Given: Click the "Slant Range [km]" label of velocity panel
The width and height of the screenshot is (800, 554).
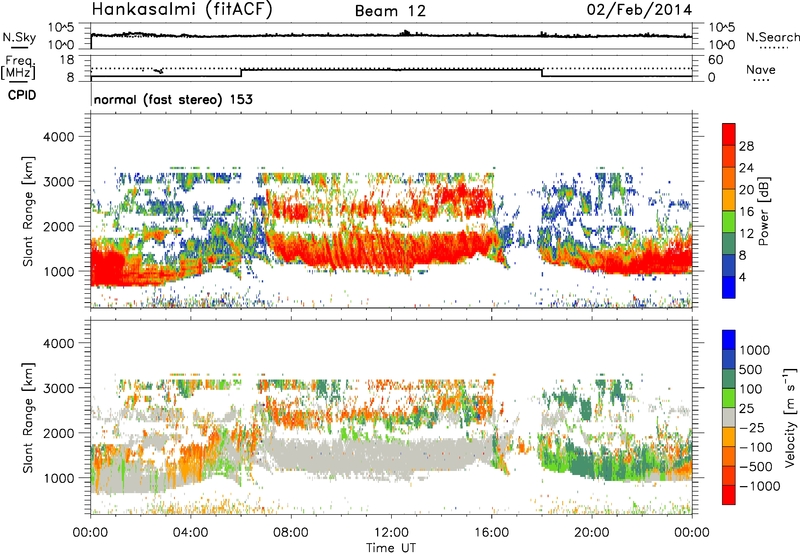Looking at the screenshot, I should tap(28, 418).
